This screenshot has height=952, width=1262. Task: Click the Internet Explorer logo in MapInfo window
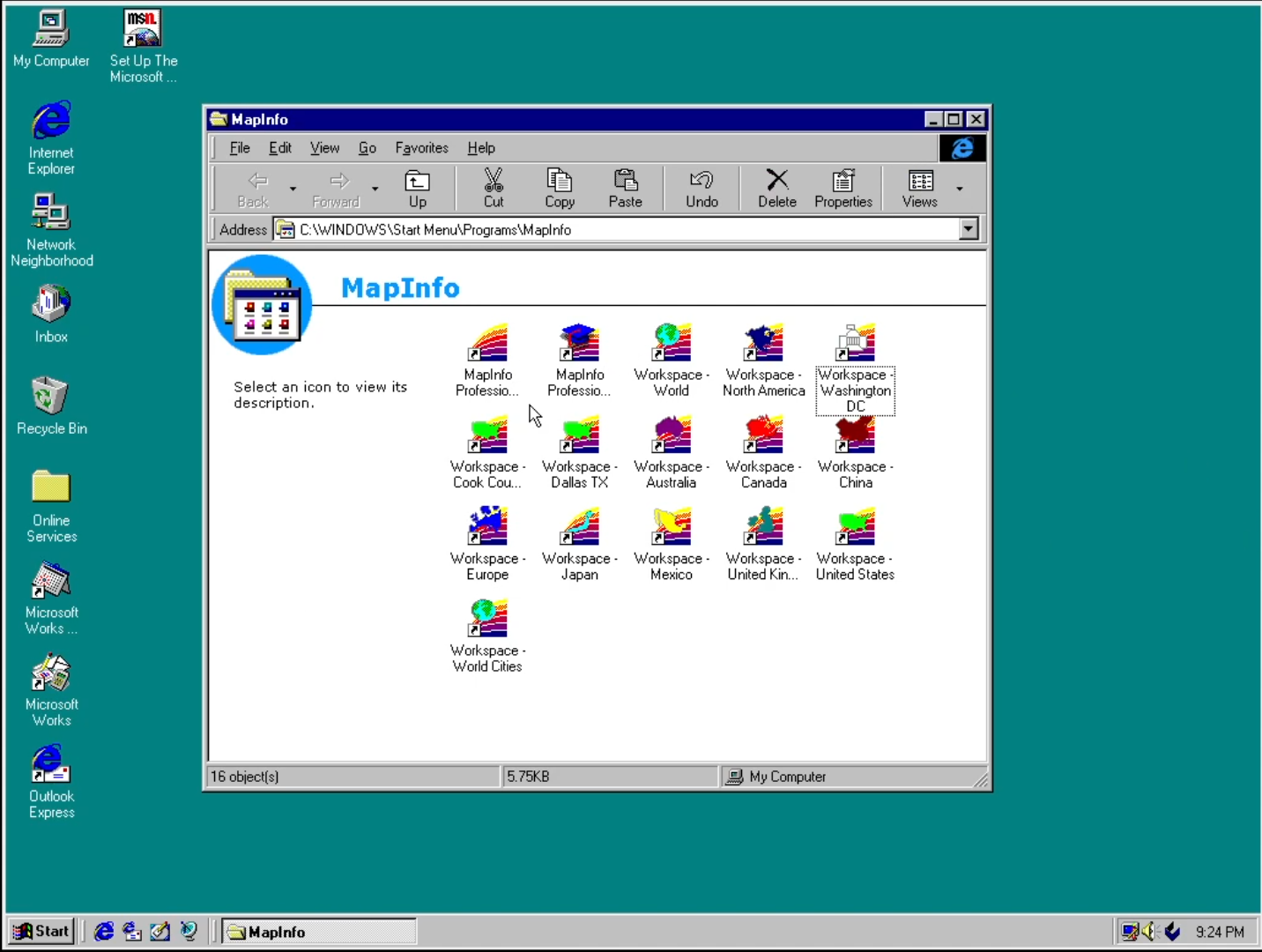point(962,148)
